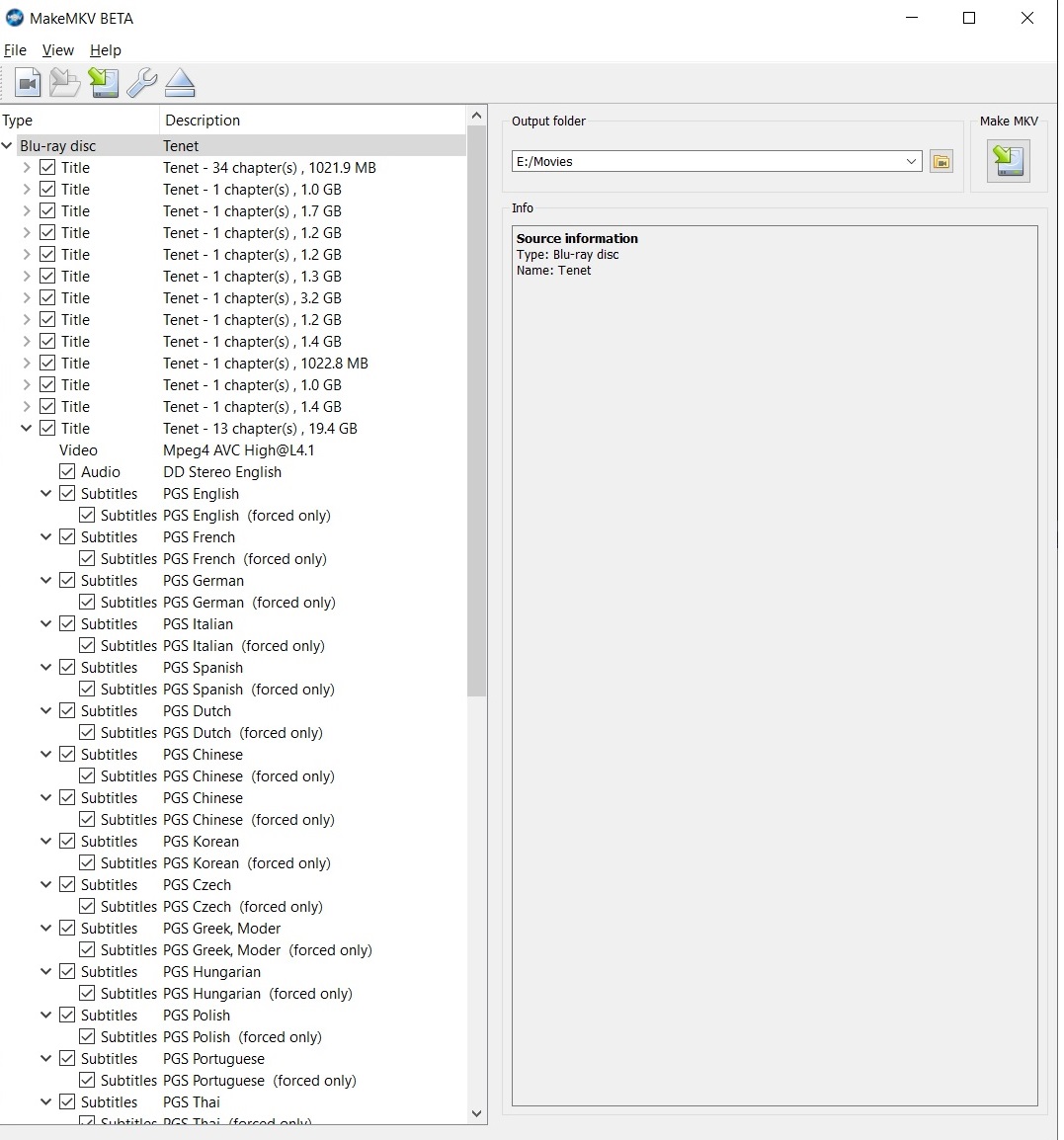Eject the disc with the eject icon
This screenshot has height=1140, width=1064.
point(180,82)
